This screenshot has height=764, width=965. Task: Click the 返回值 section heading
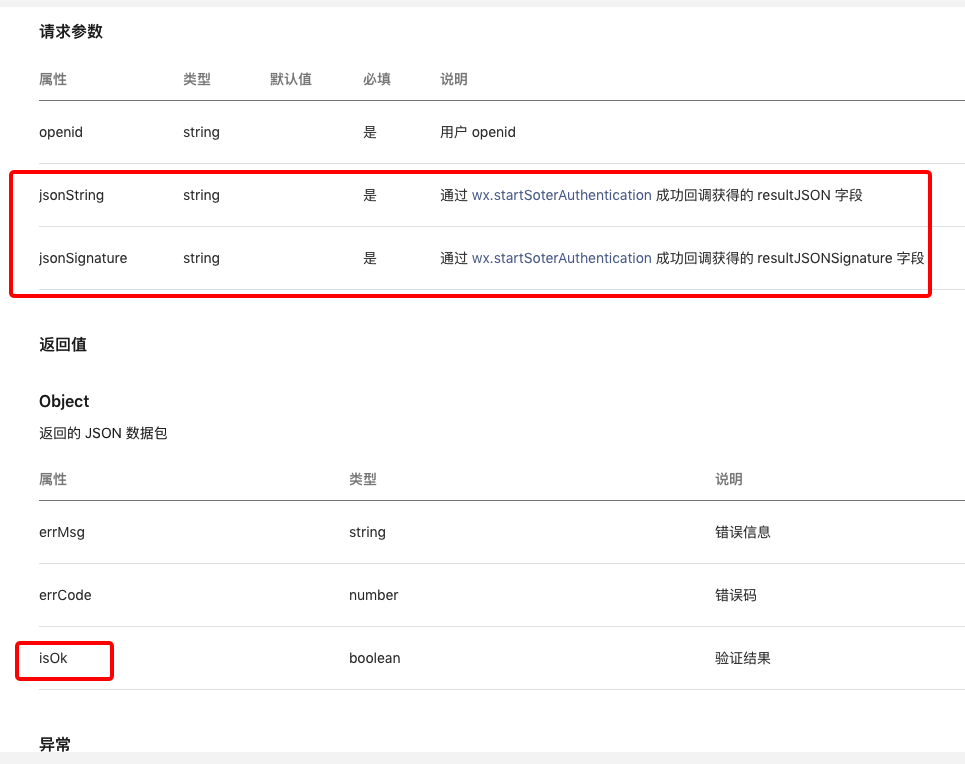63,344
